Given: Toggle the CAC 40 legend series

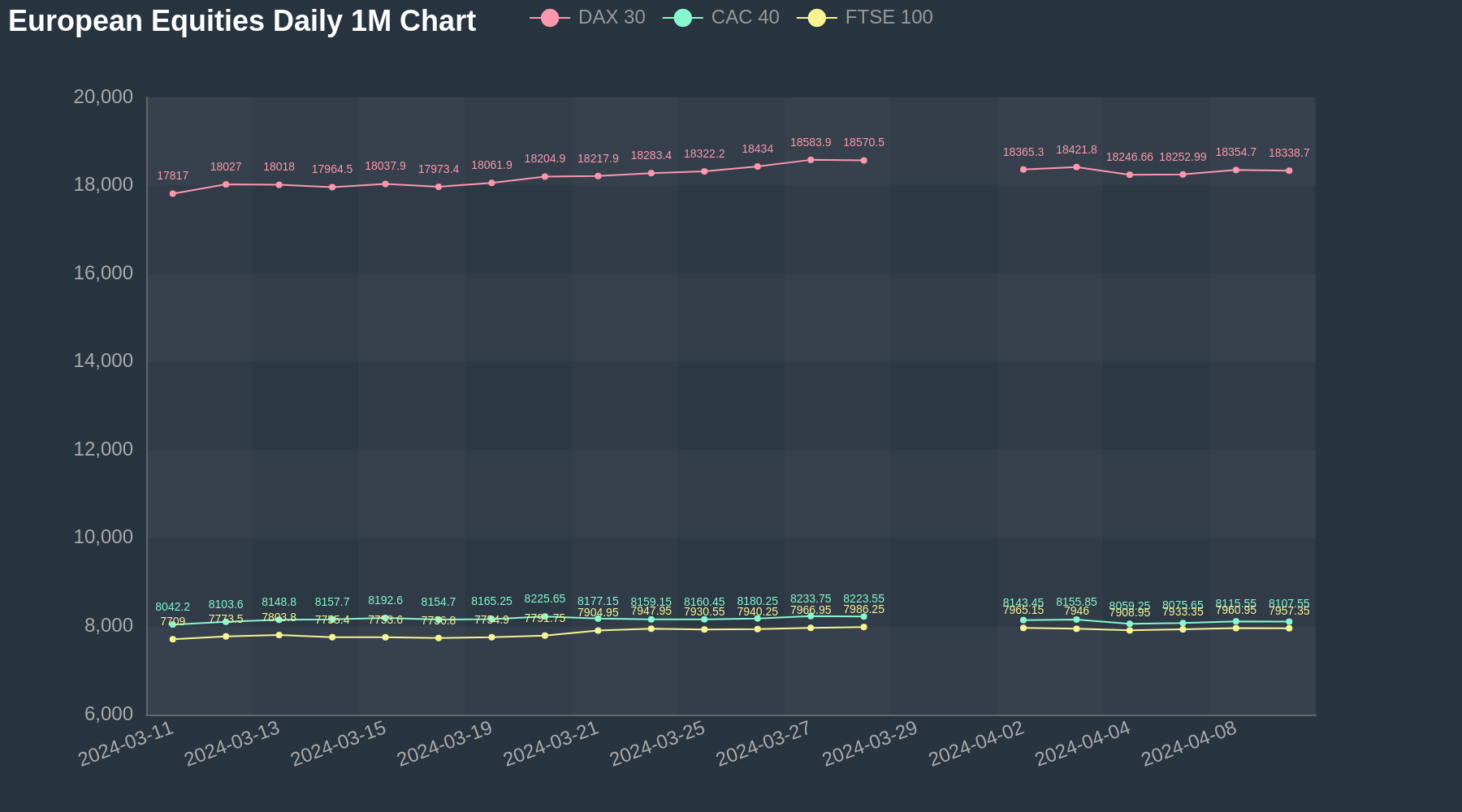Looking at the screenshot, I should pos(721,17).
